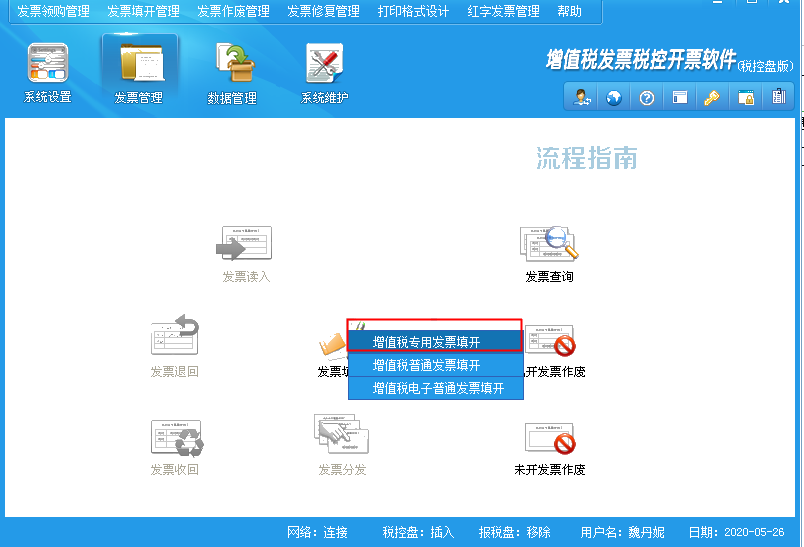The width and height of the screenshot is (804, 547).
Task: Choose 增值税普通发票填开 from popup menu
Action: pos(435,364)
